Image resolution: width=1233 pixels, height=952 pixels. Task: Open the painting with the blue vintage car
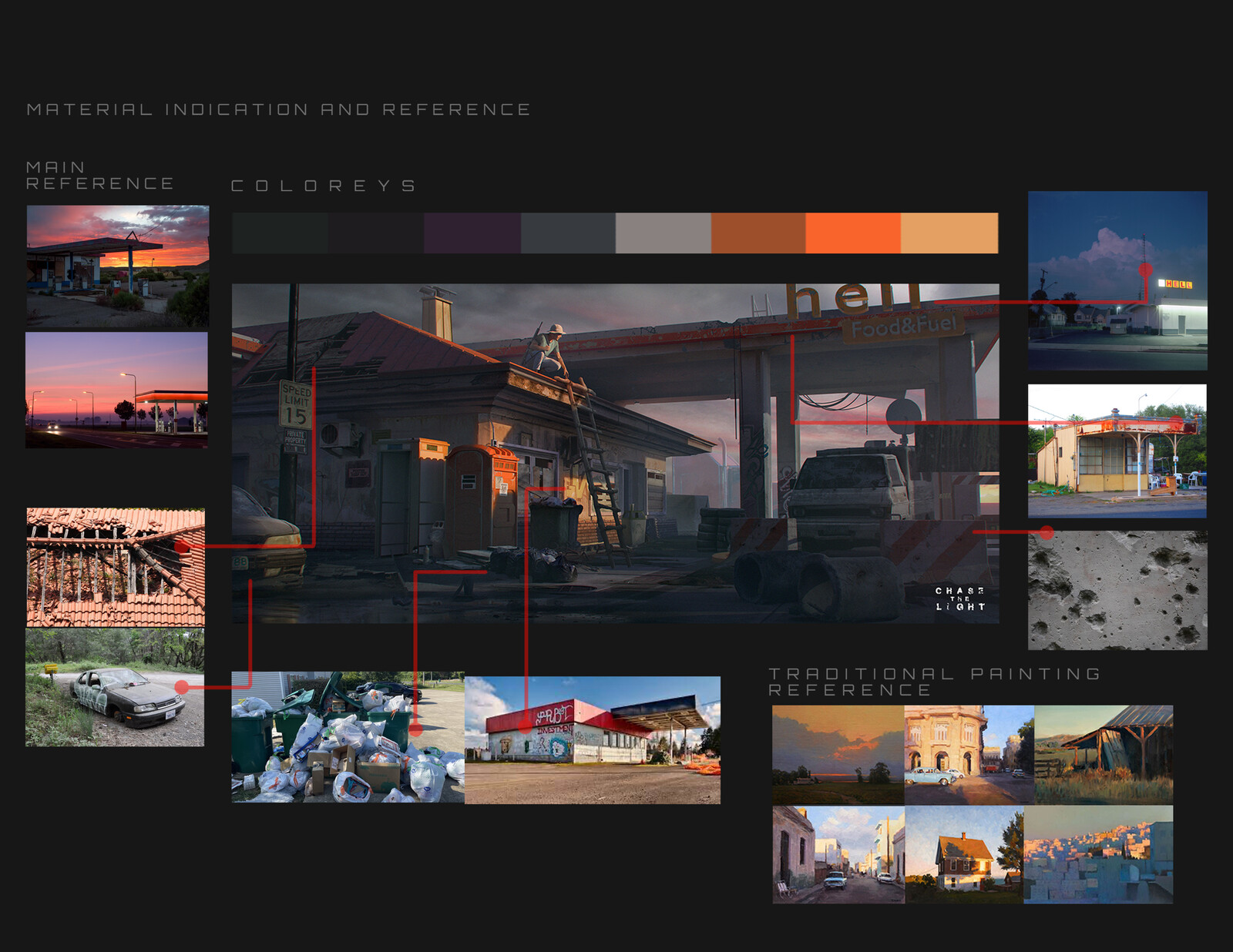coord(969,755)
